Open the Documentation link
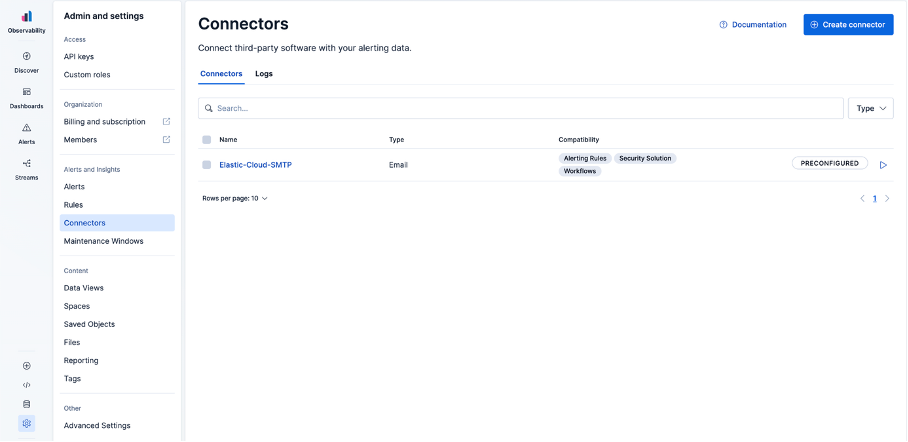 click(753, 24)
